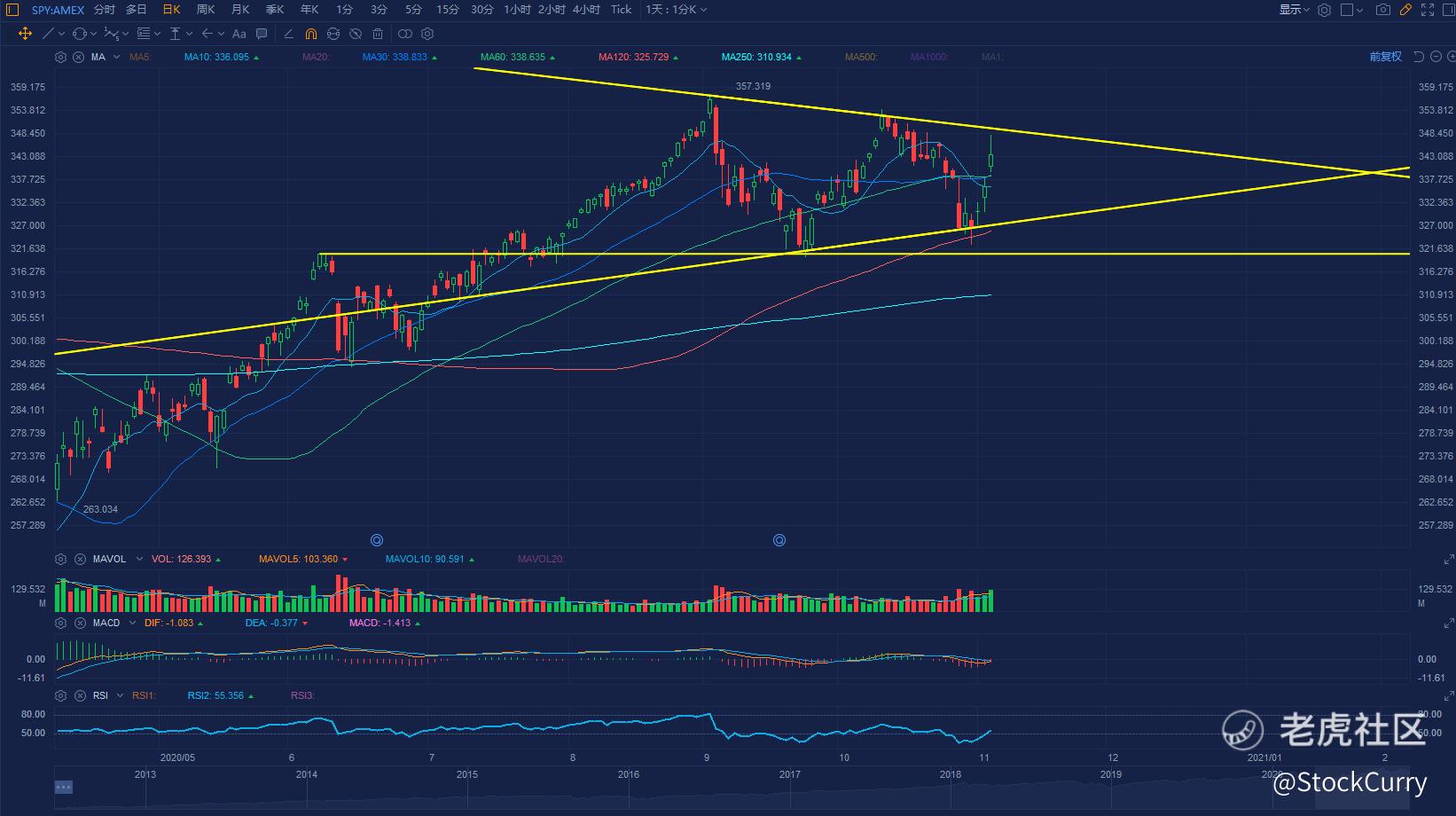Select the wave pattern drawing tool
Screen dimensions: 1456x816
click(111, 34)
